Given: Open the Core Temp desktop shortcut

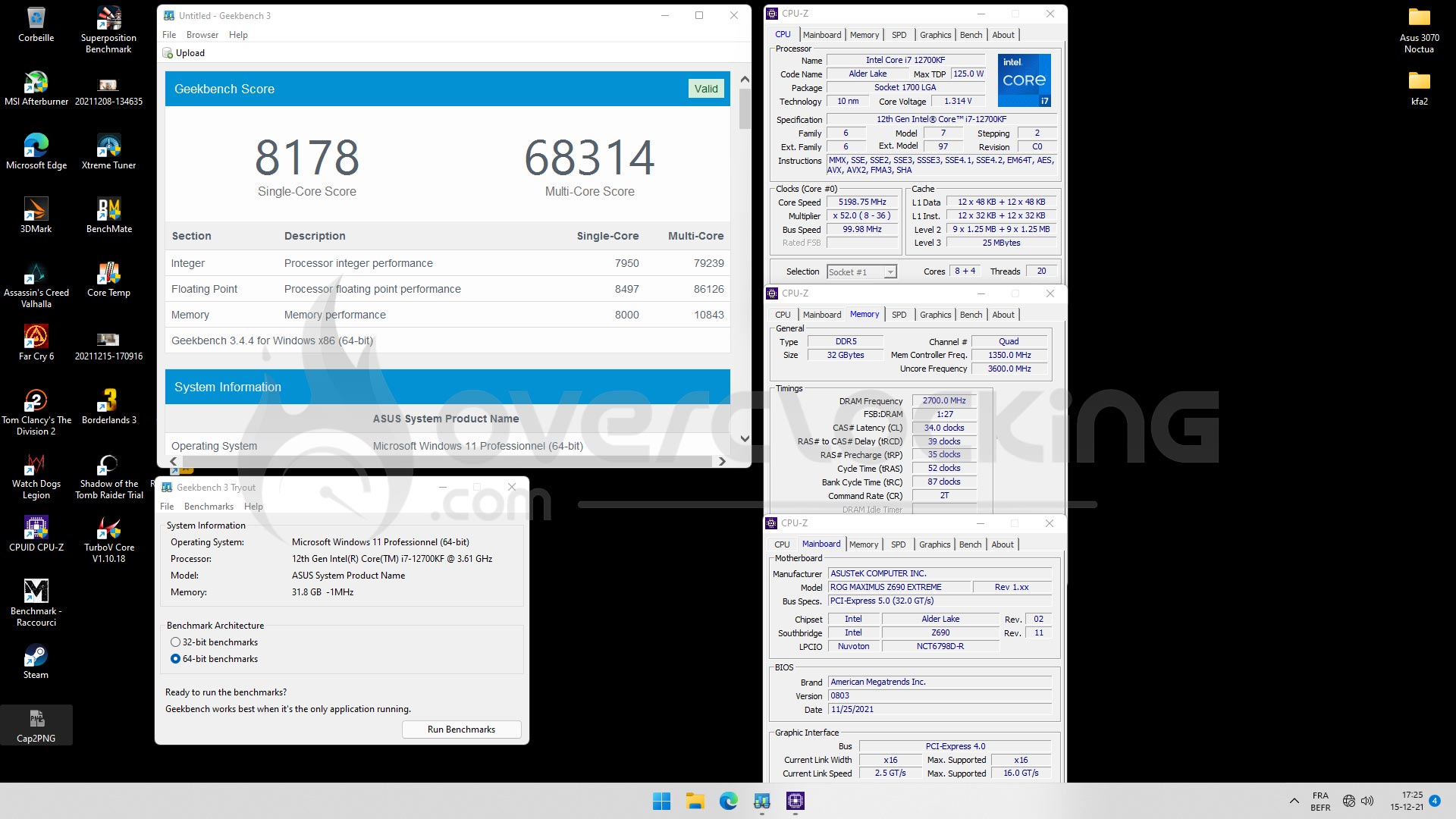Looking at the screenshot, I should pyautogui.click(x=108, y=279).
